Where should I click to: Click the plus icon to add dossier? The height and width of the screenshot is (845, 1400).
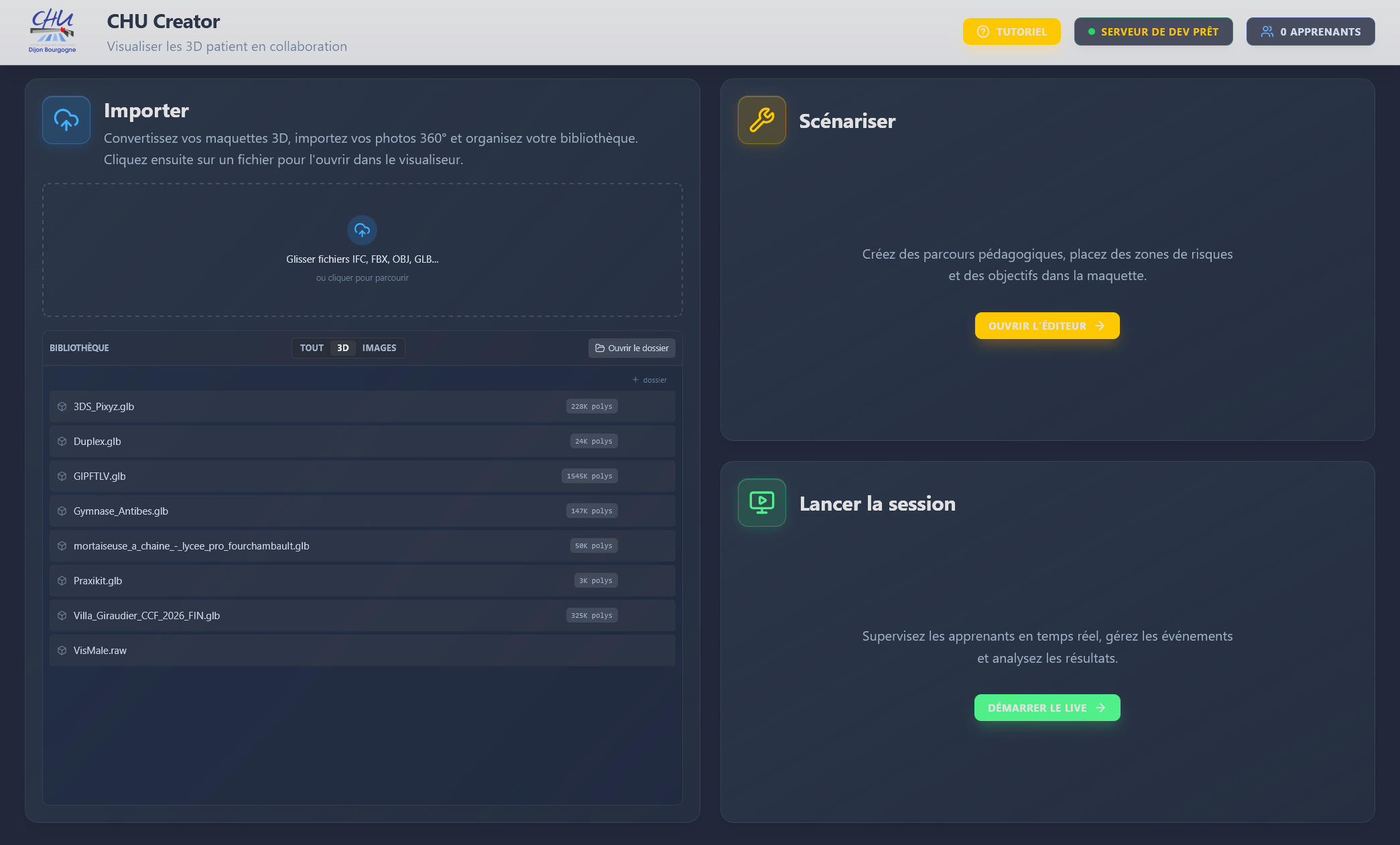coord(635,380)
